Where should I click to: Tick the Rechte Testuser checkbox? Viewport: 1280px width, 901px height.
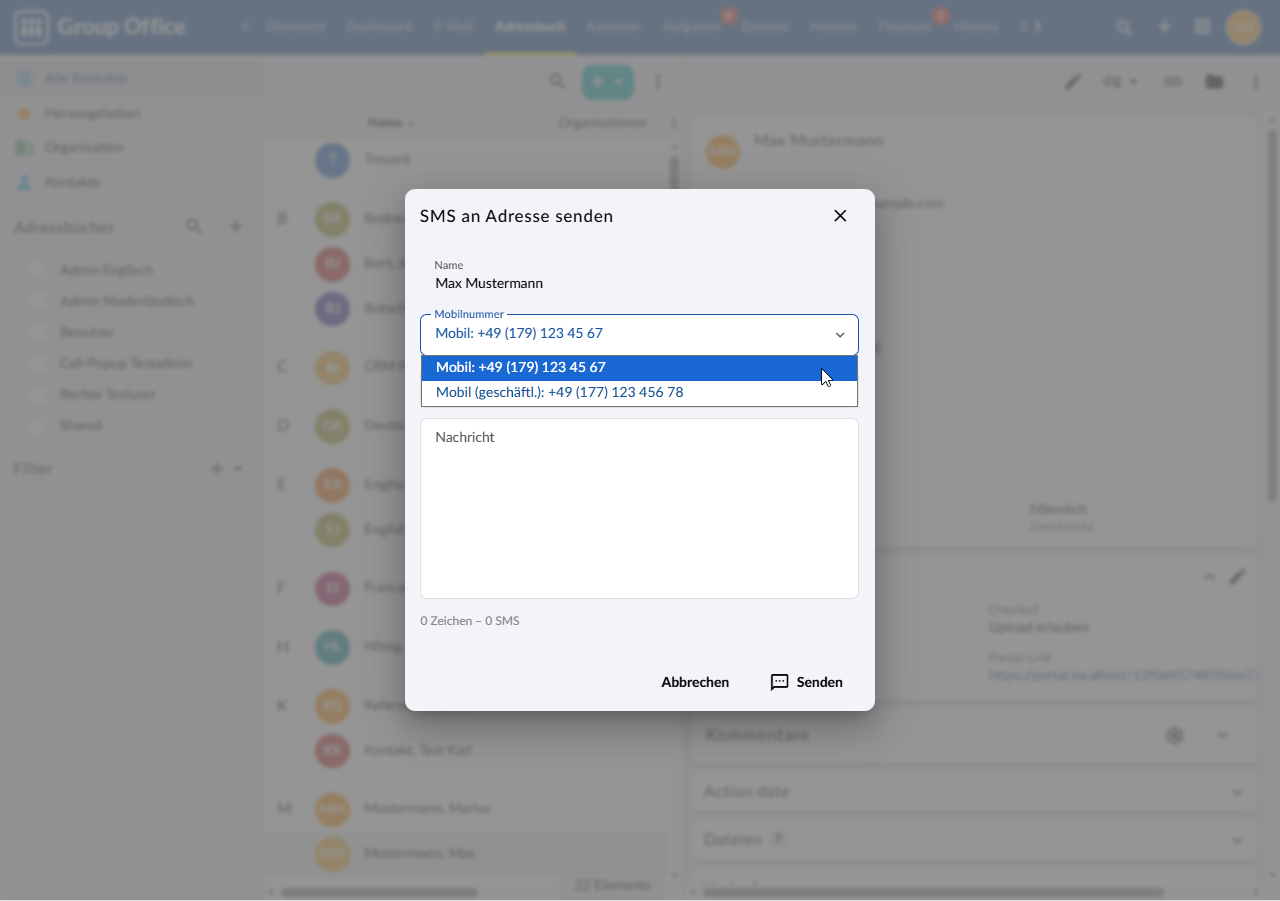pyautogui.click(x=39, y=394)
